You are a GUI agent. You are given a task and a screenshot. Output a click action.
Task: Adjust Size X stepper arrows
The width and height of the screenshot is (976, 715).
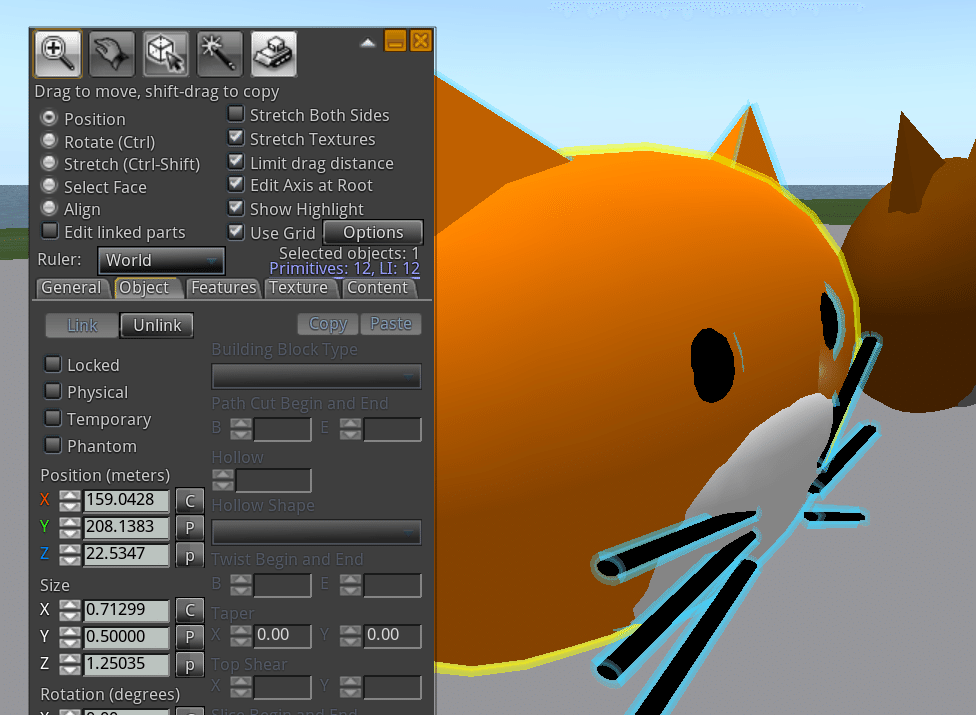(70, 610)
